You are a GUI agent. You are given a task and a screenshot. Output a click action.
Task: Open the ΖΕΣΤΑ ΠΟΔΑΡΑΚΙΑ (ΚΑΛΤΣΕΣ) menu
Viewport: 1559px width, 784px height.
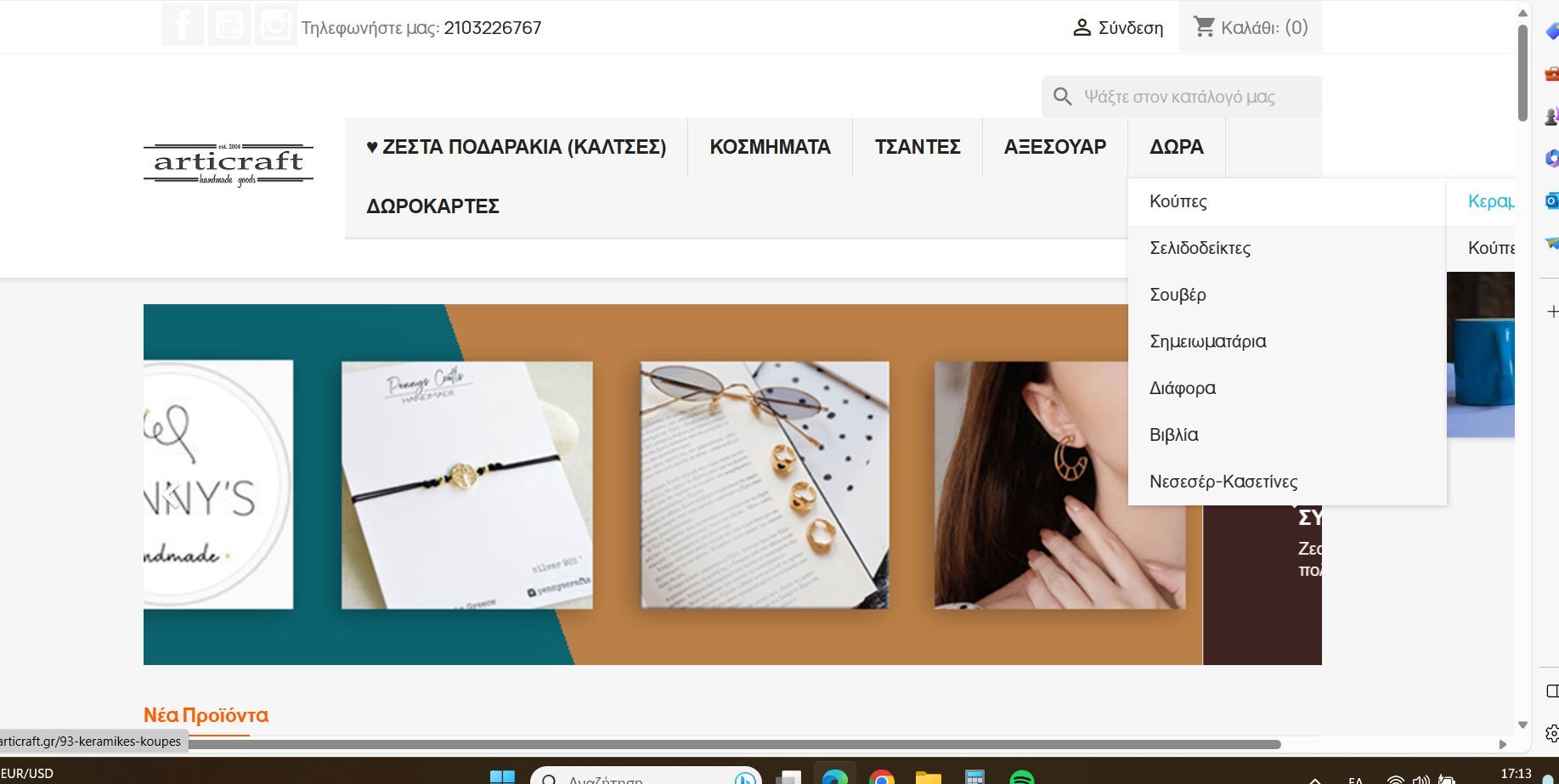[x=516, y=147]
